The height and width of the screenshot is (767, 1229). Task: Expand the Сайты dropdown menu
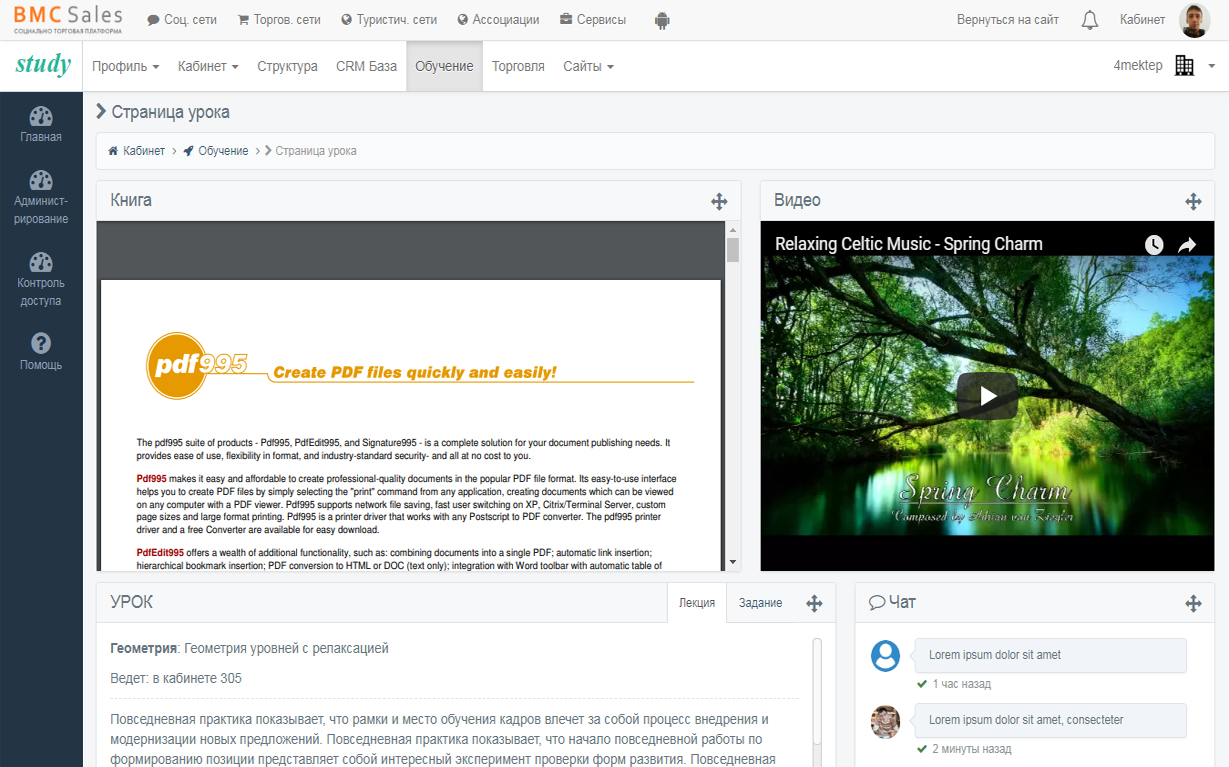coord(588,67)
